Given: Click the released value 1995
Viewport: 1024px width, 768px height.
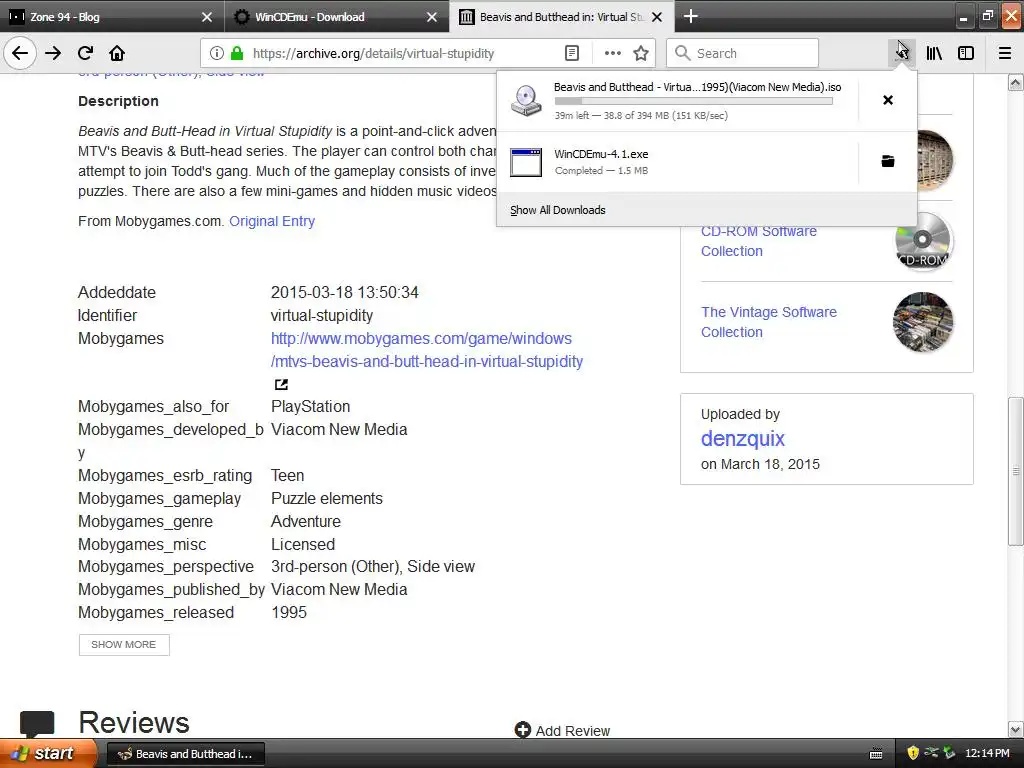Looking at the screenshot, I should 289,613.
